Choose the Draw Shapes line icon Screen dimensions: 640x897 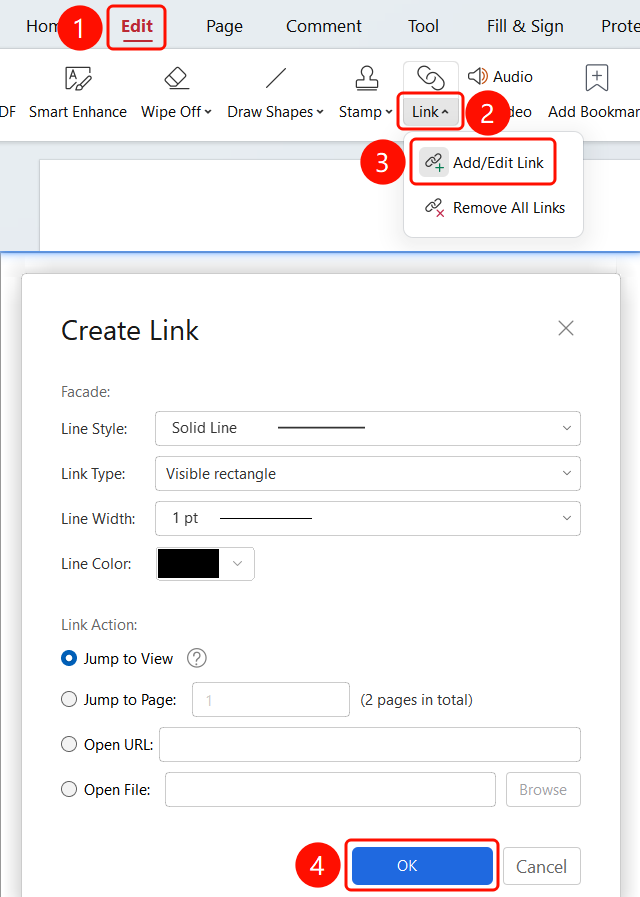(x=276, y=78)
